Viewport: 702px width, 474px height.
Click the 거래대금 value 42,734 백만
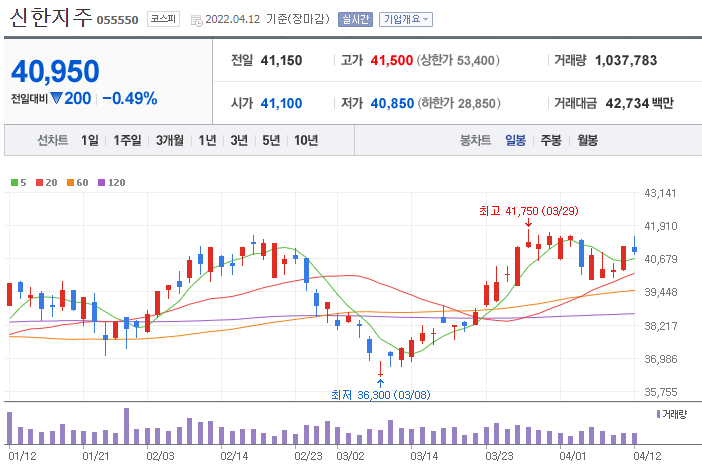(639, 103)
